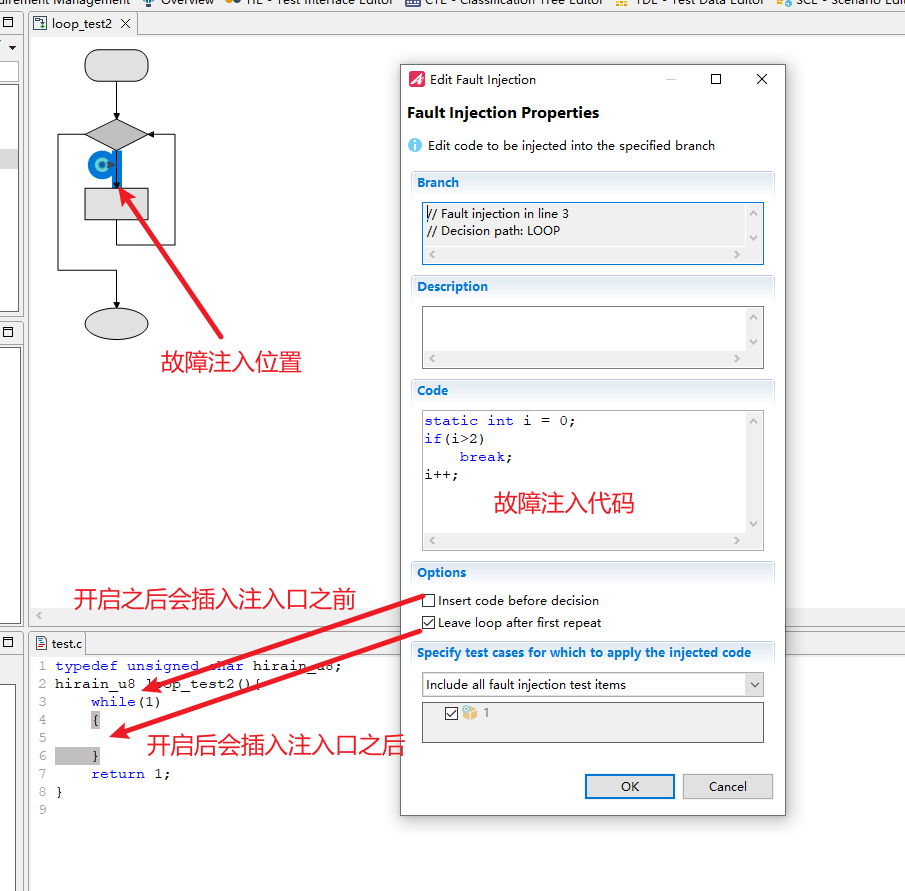905x891 pixels.
Task: Click the view icon left of loop_test2 tab
Action: tap(8, 23)
